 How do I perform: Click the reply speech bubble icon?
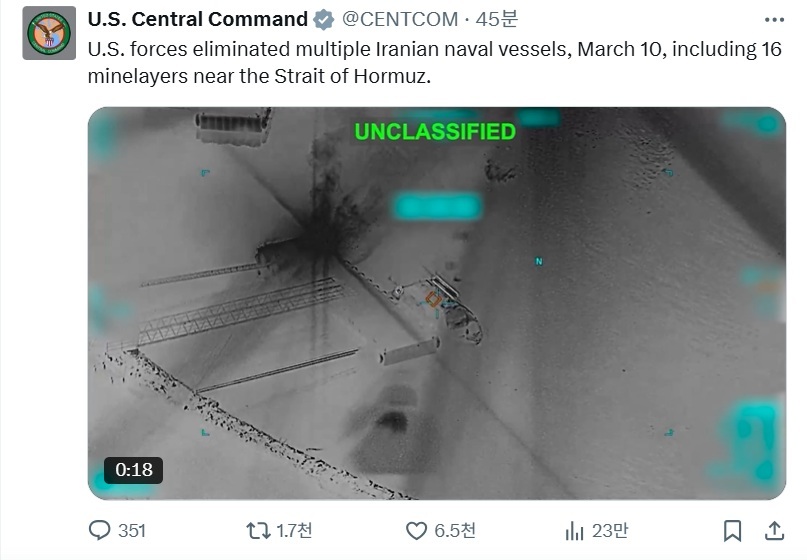coord(100,530)
